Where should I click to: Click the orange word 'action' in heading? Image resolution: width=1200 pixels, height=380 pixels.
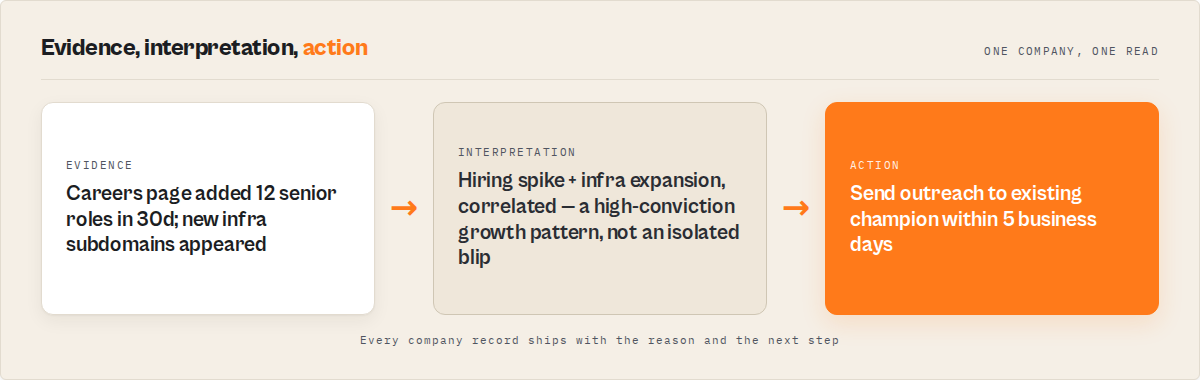[x=335, y=47]
